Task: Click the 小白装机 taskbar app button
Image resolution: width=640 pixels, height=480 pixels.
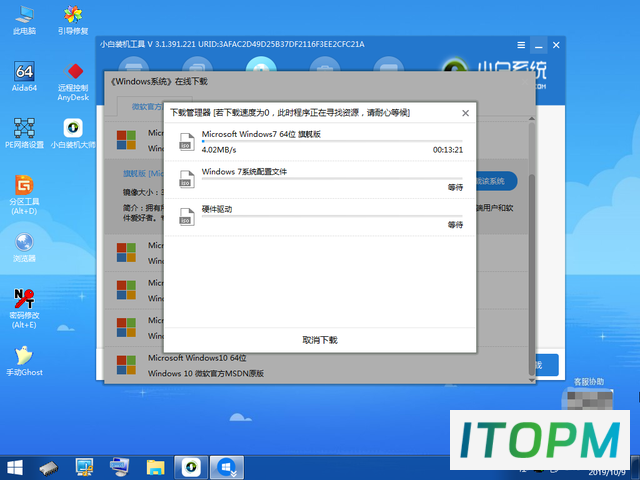Action: 191,467
